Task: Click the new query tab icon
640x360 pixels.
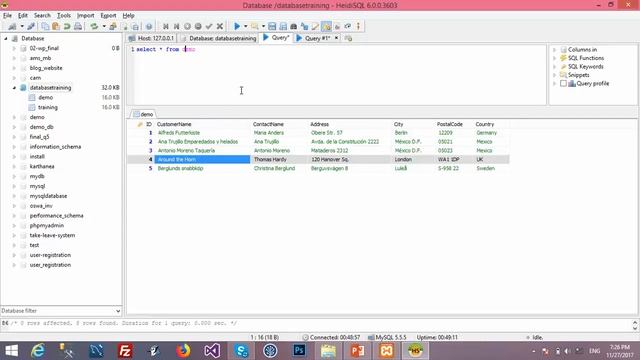Action: point(348,38)
